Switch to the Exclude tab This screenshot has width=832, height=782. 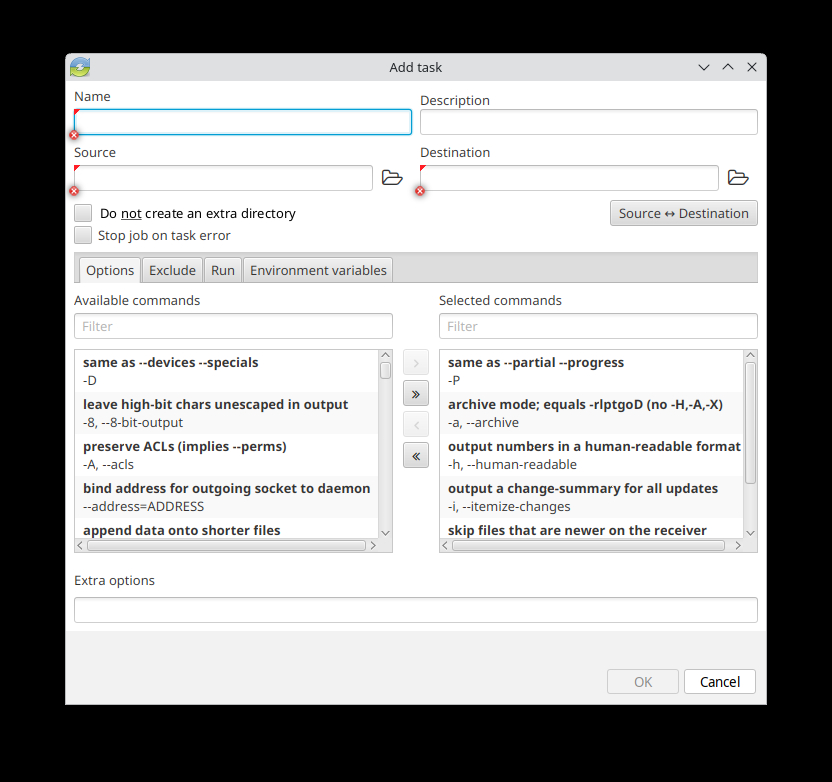click(172, 270)
